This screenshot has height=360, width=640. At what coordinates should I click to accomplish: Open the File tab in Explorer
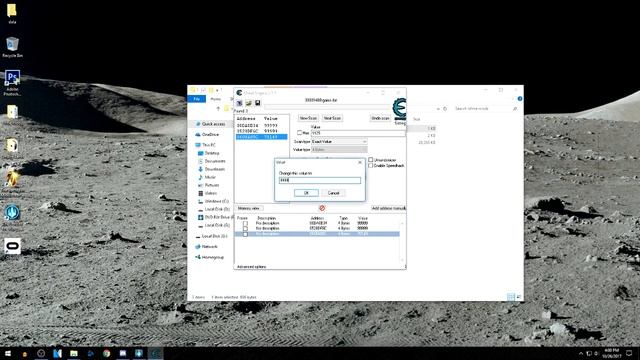[197, 99]
